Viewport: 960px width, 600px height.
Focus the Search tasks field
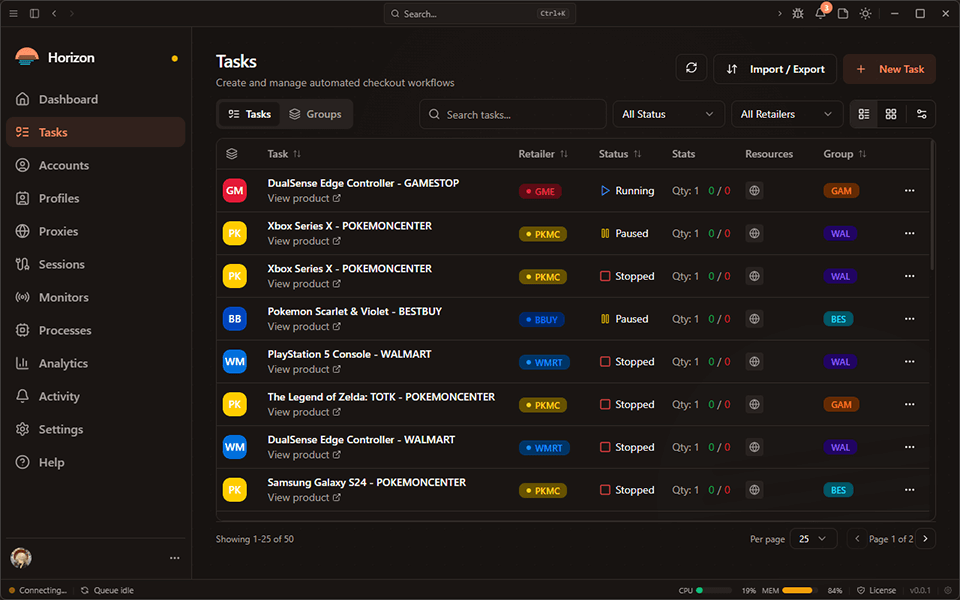[x=513, y=114]
